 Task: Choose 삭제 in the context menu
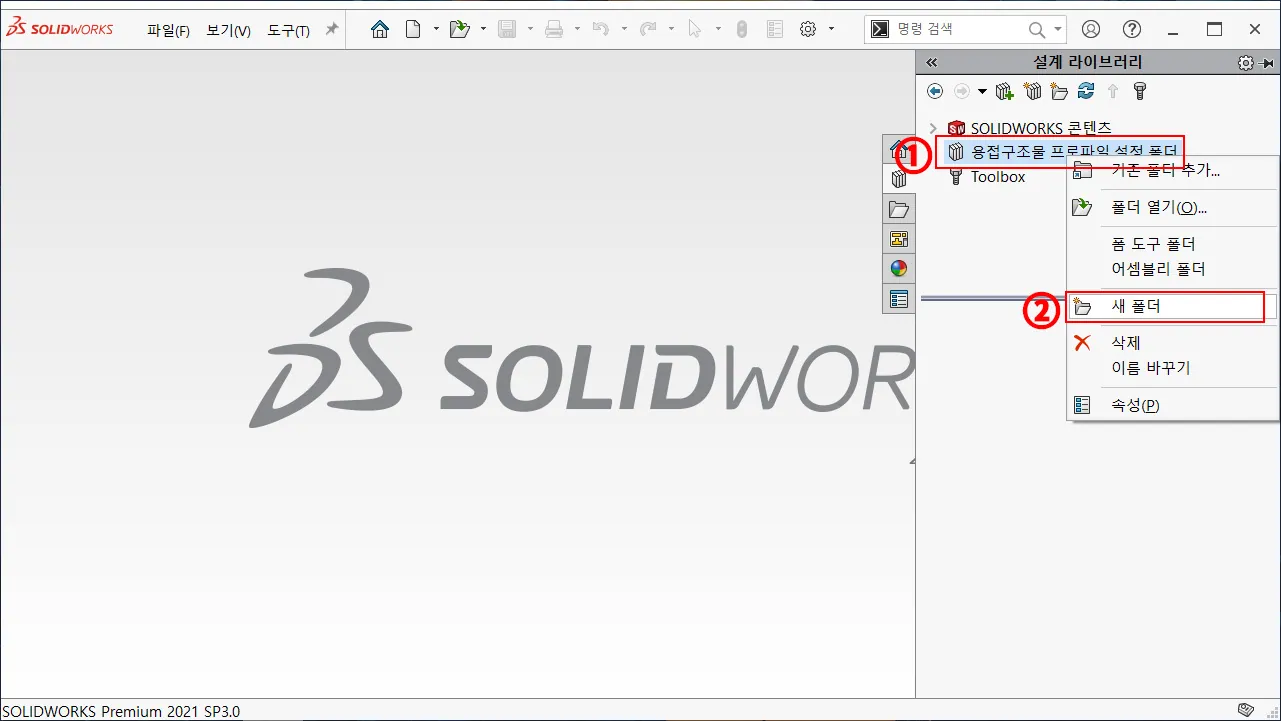(1173, 343)
